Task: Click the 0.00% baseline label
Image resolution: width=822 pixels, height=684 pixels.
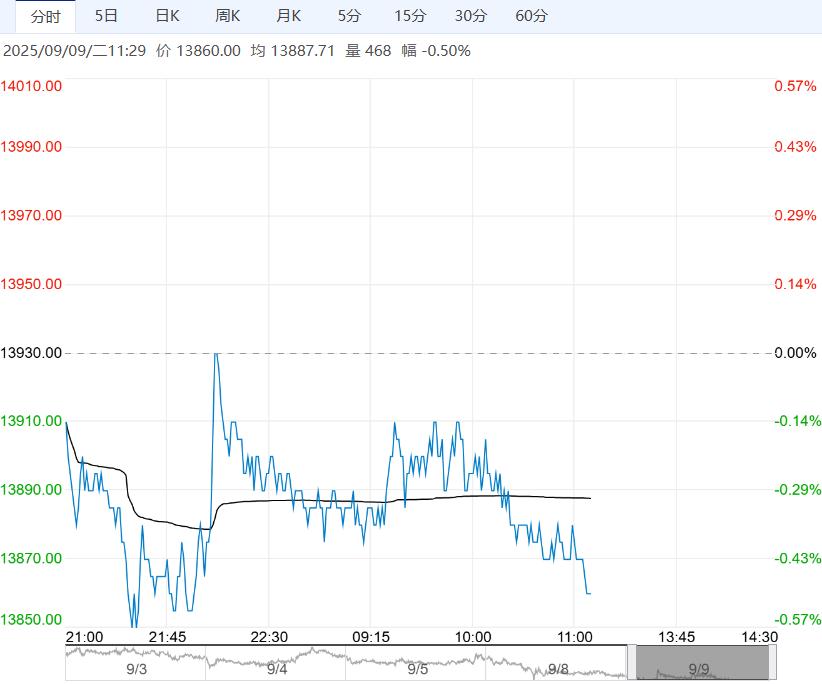Action: click(796, 353)
